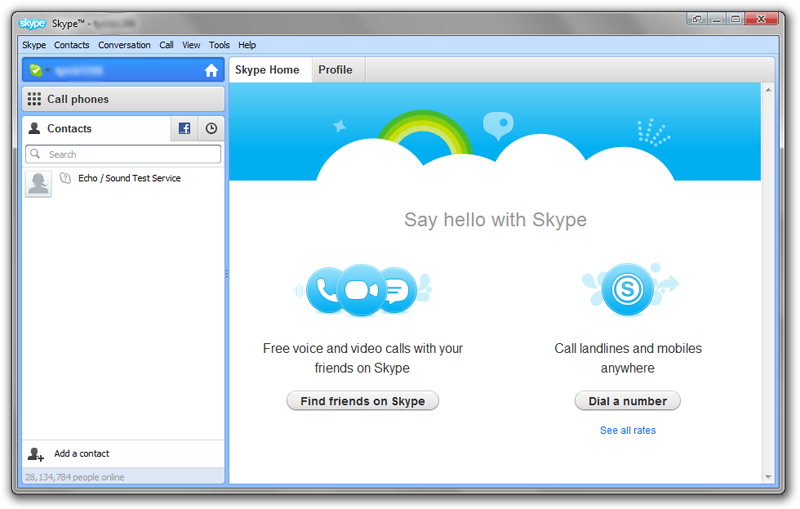The width and height of the screenshot is (800, 509).
Task: Click the Skype credit S icon
Action: coord(627,289)
